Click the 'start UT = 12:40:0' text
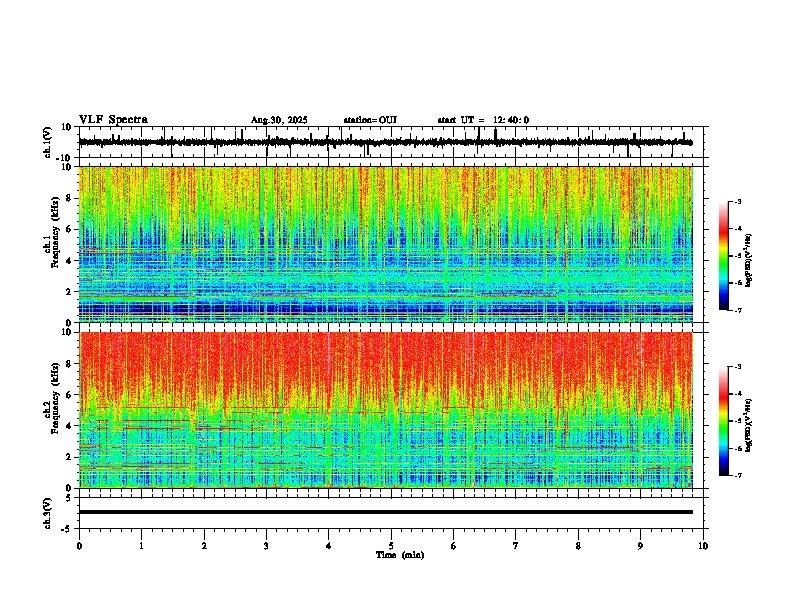The image size is (792, 612). click(x=483, y=120)
